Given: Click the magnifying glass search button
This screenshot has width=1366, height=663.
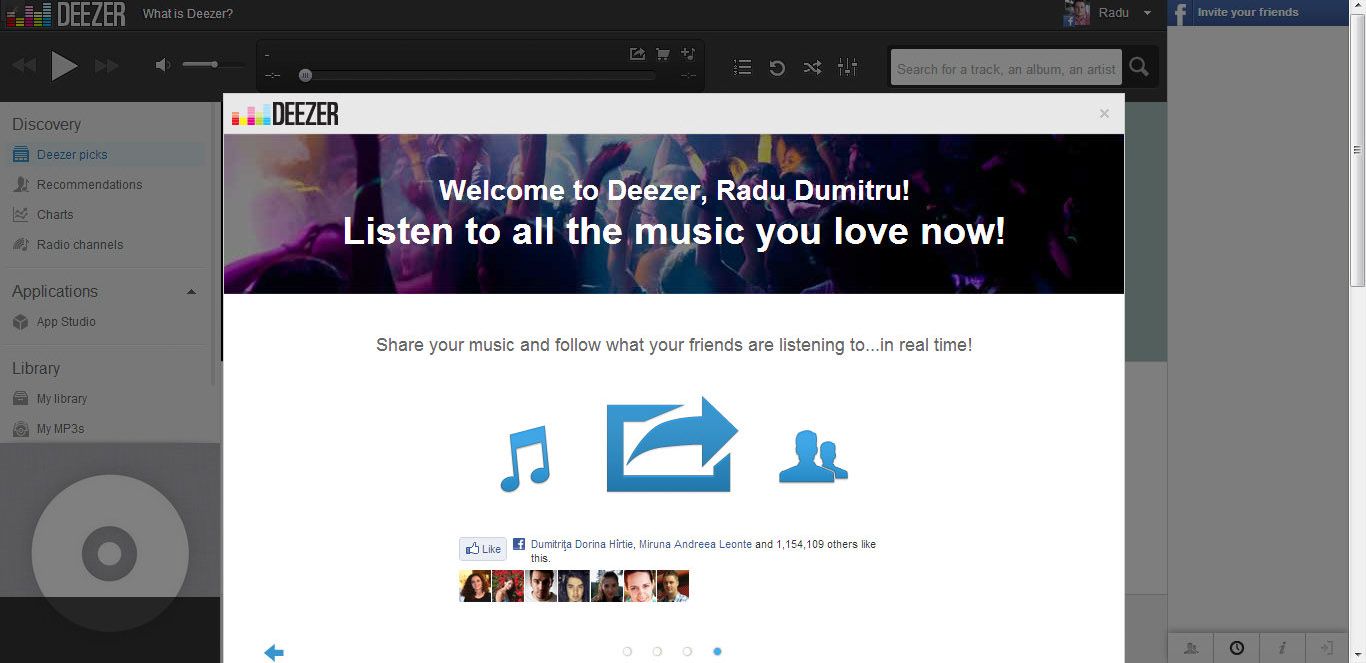Looking at the screenshot, I should 1139,68.
